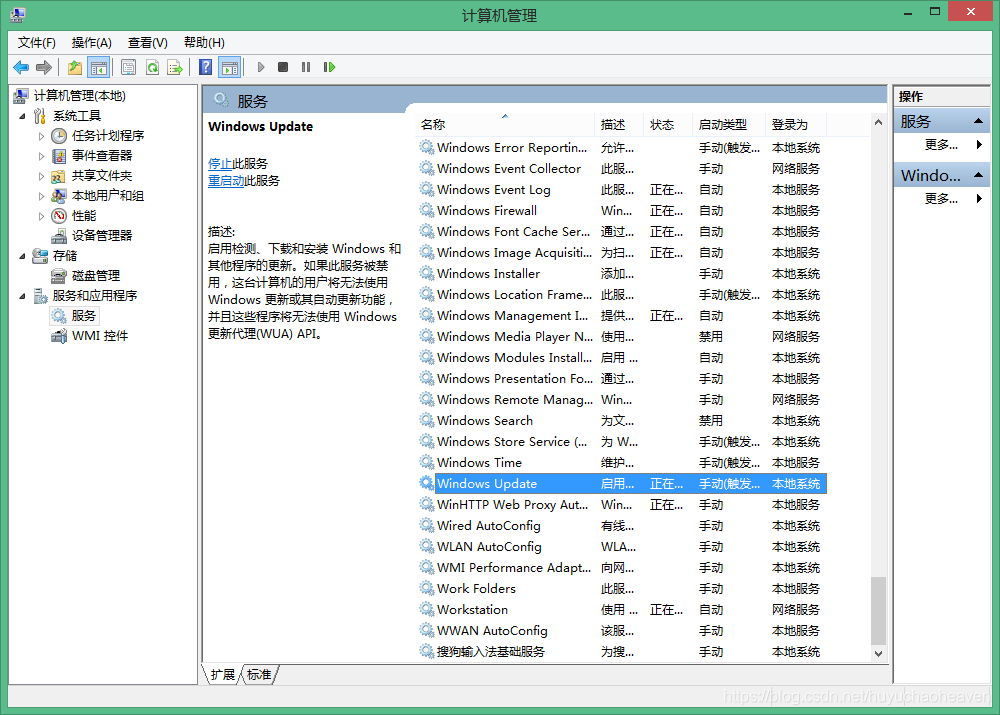Open 设备管理器 in the tree
The height and width of the screenshot is (715, 1000).
pos(102,235)
